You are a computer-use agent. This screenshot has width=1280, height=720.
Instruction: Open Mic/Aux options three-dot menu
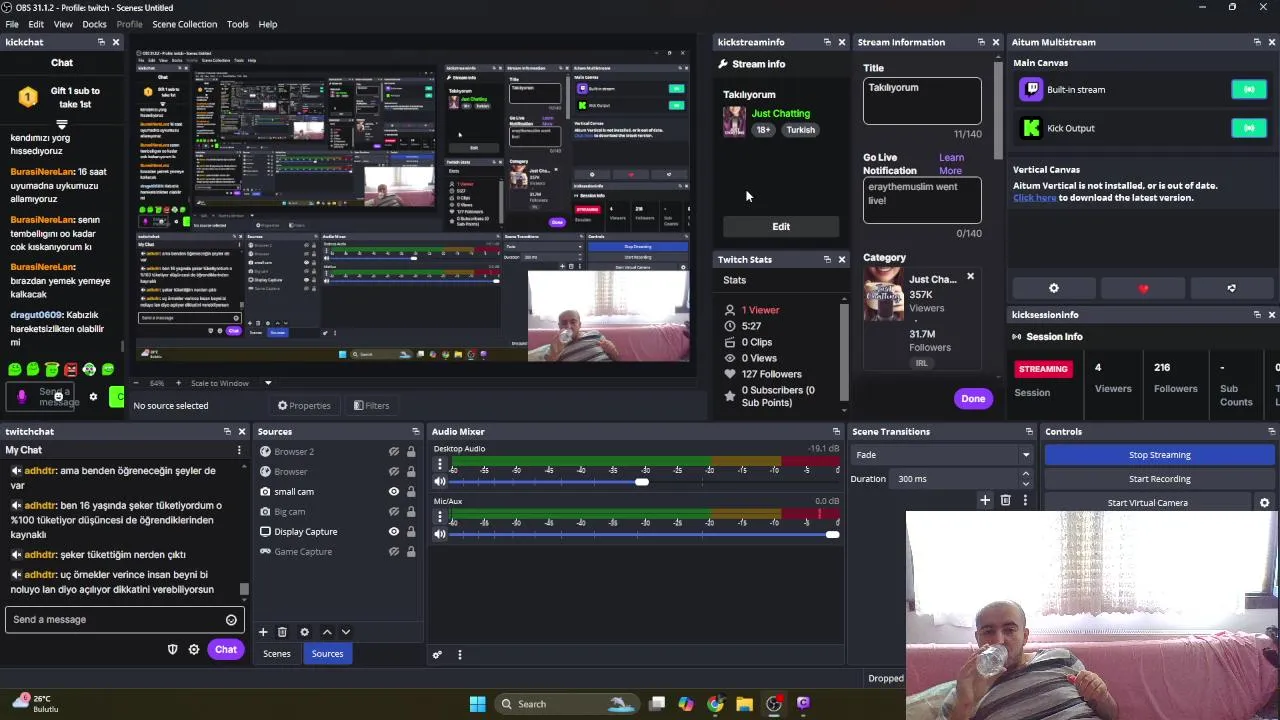tap(440, 517)
